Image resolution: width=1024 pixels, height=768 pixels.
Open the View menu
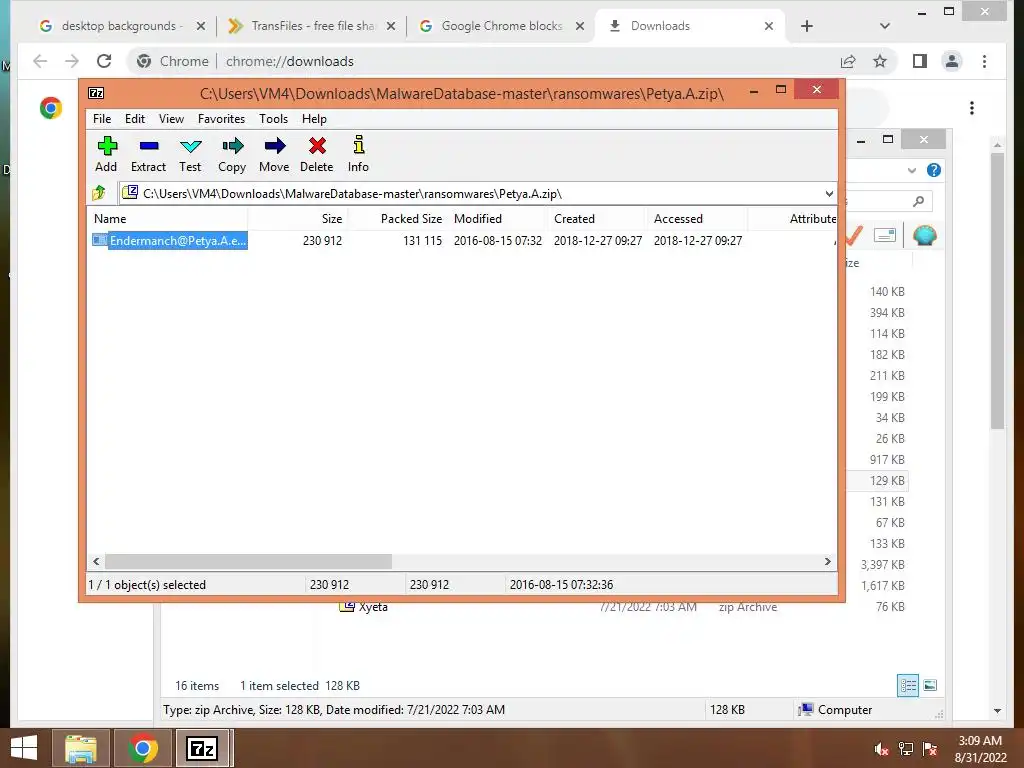(x=171, y=119)
